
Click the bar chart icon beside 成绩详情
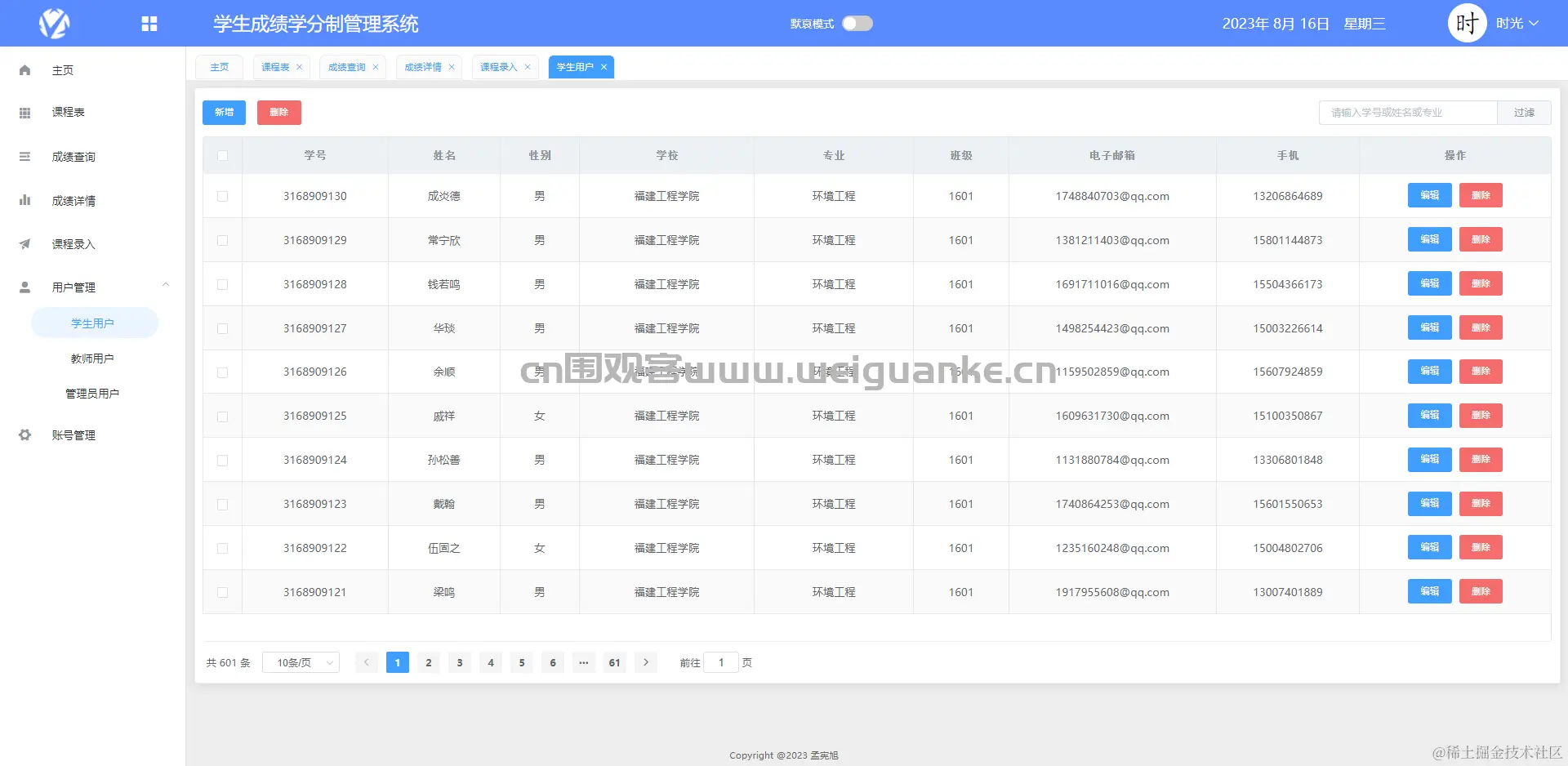(x=24, y=200)
